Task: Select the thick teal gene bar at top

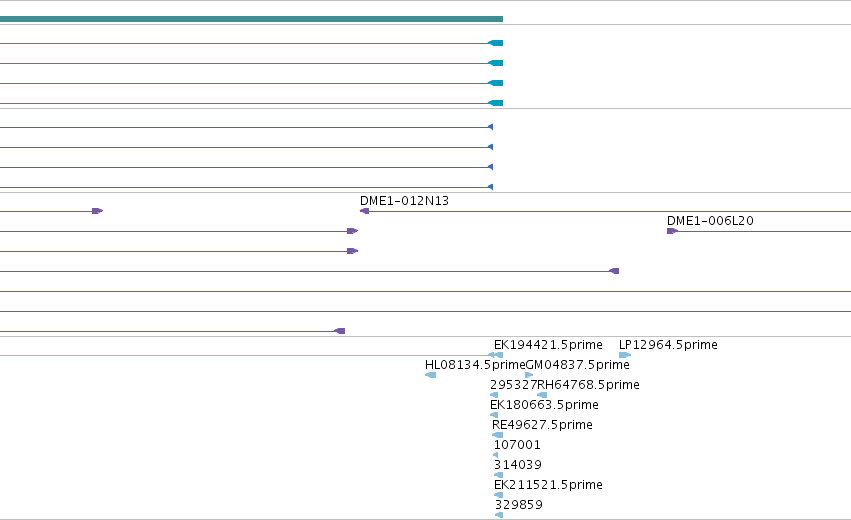Action: click(251, 19)
